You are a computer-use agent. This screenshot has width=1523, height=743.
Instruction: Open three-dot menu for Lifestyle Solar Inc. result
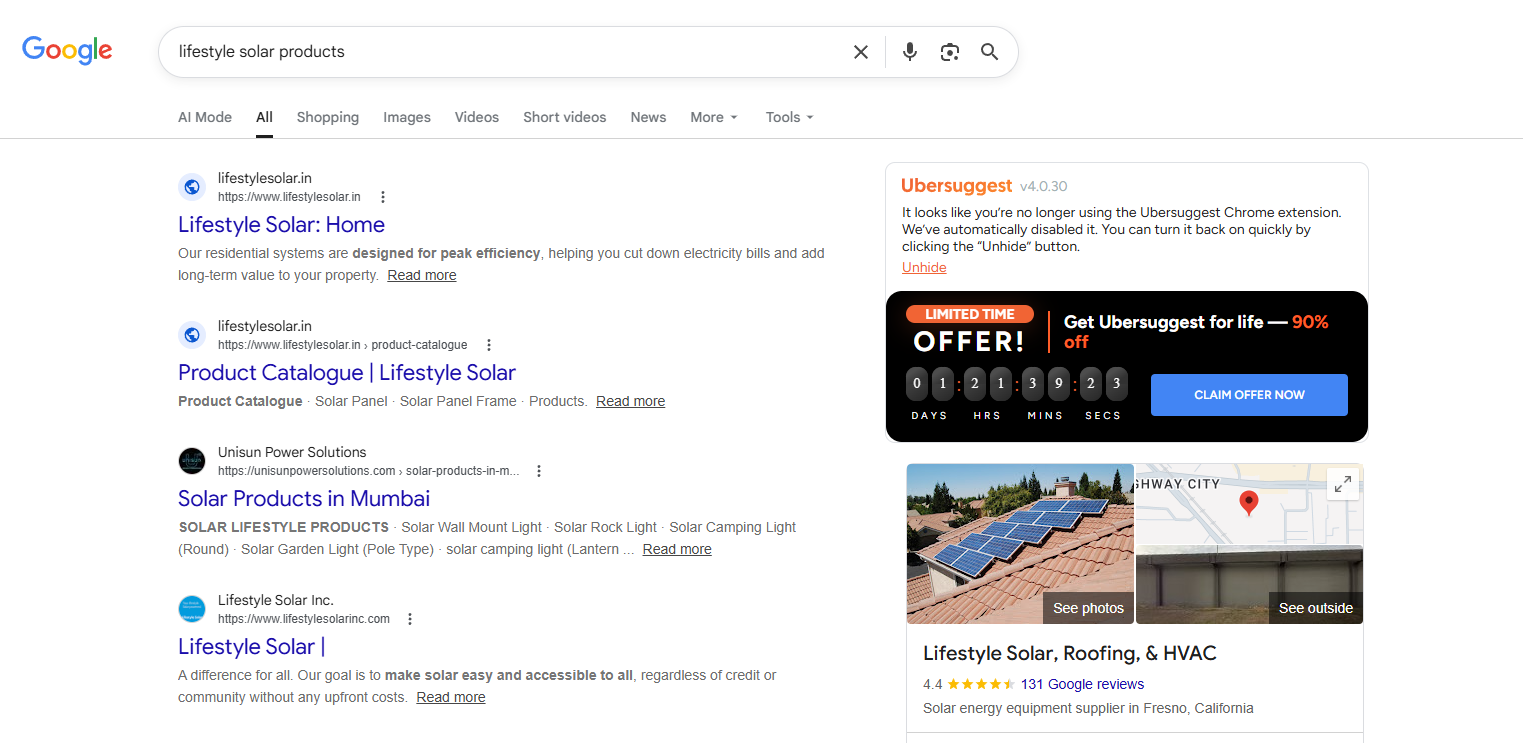pos(409,619)
